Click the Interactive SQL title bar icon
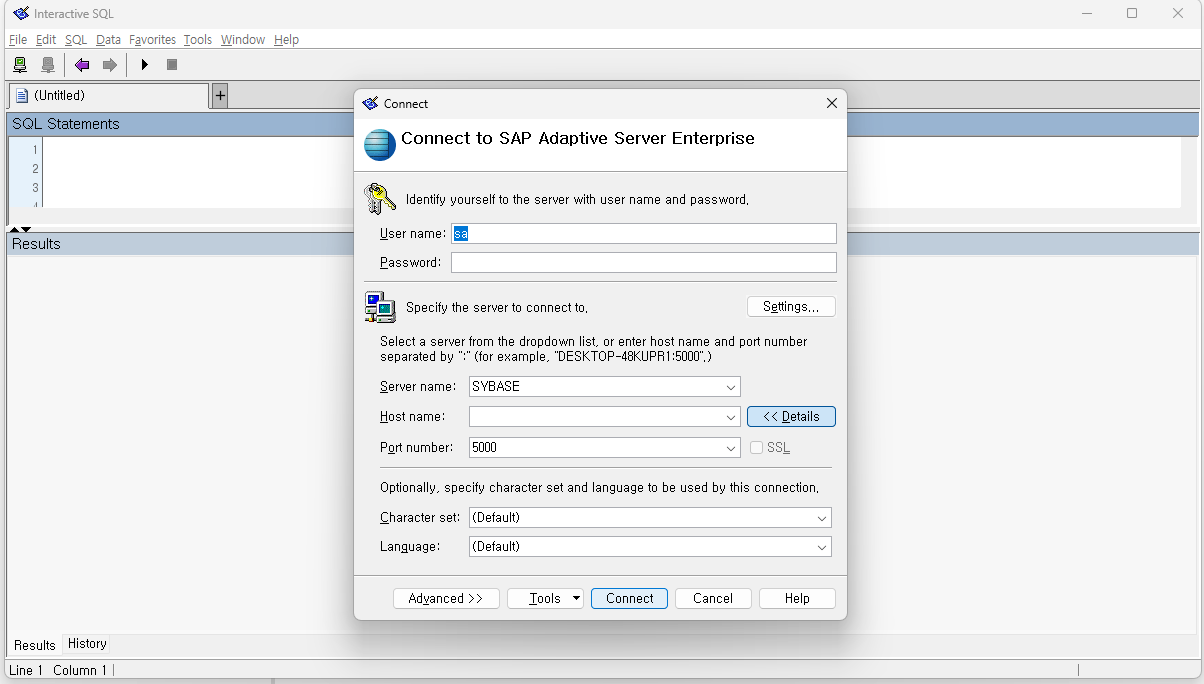Screen dimensions: 1204x684 pyautogui.click(x=20, y=13)
